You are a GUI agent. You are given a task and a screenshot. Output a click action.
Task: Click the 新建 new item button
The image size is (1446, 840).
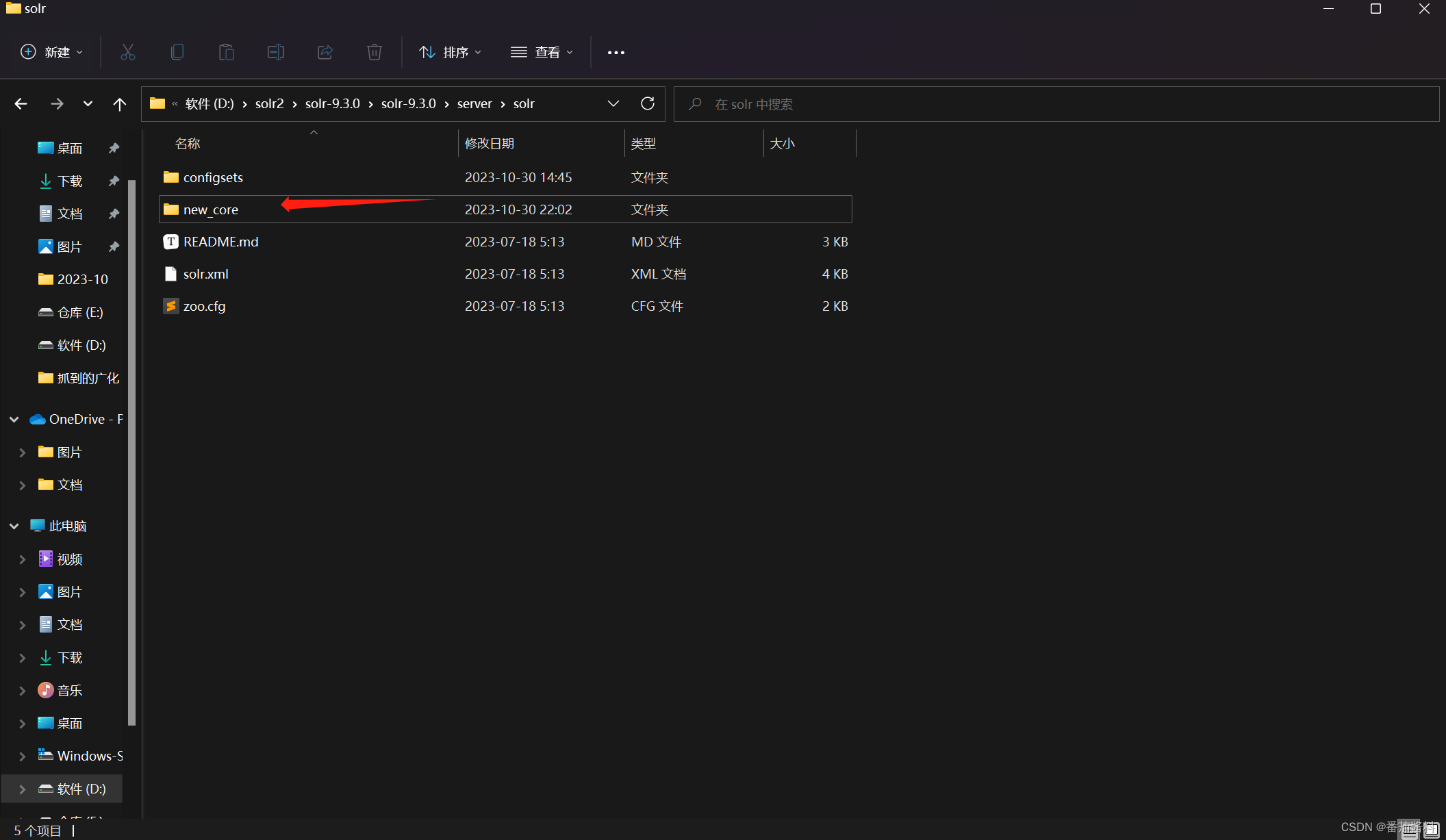[52, 52]
